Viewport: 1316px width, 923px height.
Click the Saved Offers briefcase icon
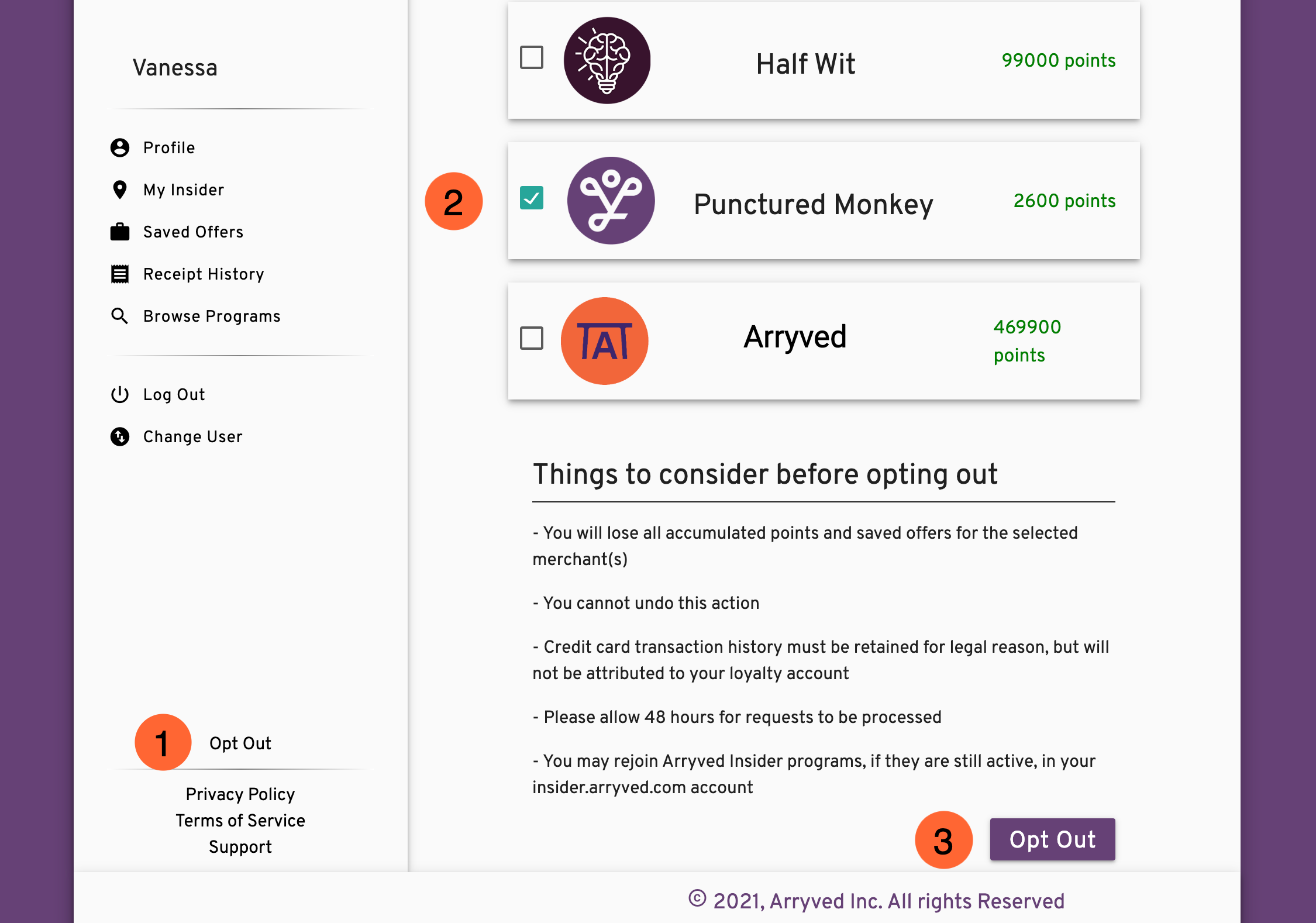(120, 232)
